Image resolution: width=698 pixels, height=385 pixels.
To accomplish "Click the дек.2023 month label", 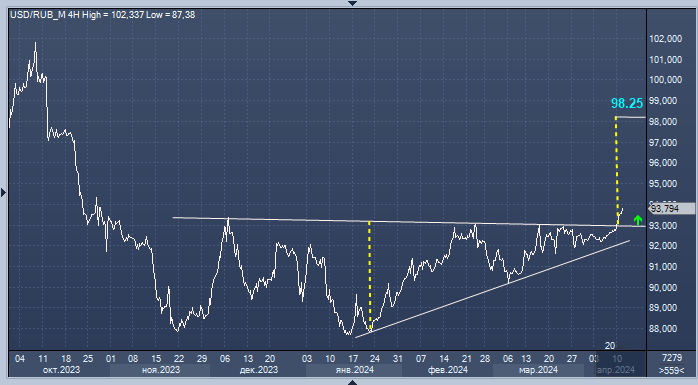I will 259,370.
